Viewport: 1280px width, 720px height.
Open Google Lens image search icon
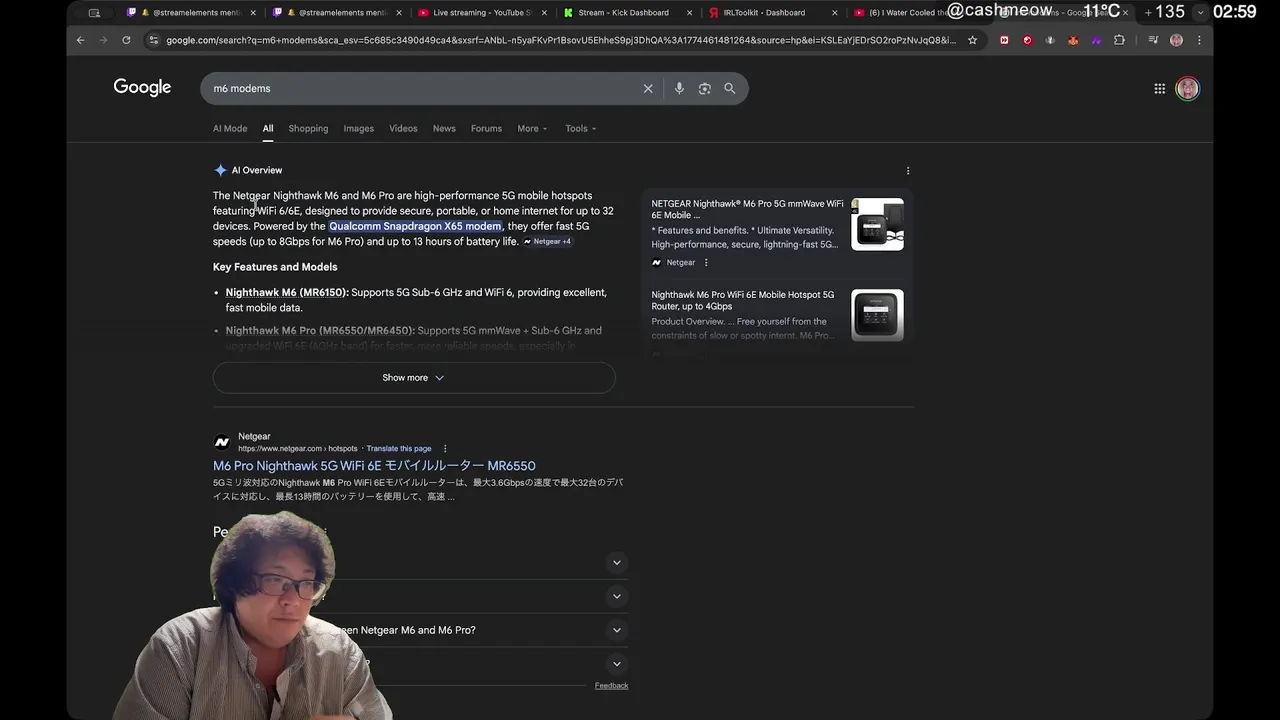coord(704,88)
